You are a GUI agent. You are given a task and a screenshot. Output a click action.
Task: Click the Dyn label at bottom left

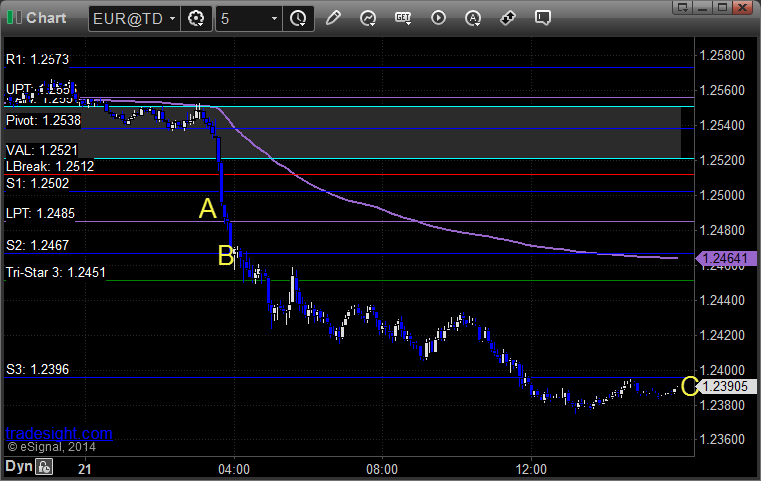tap(19, 466)
